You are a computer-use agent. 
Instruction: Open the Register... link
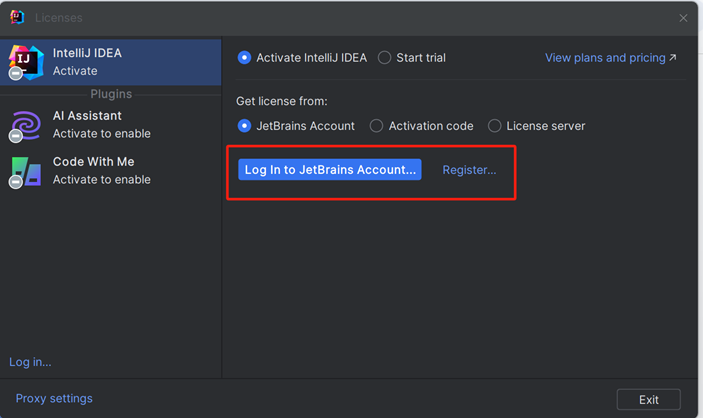tap(469, 170)
